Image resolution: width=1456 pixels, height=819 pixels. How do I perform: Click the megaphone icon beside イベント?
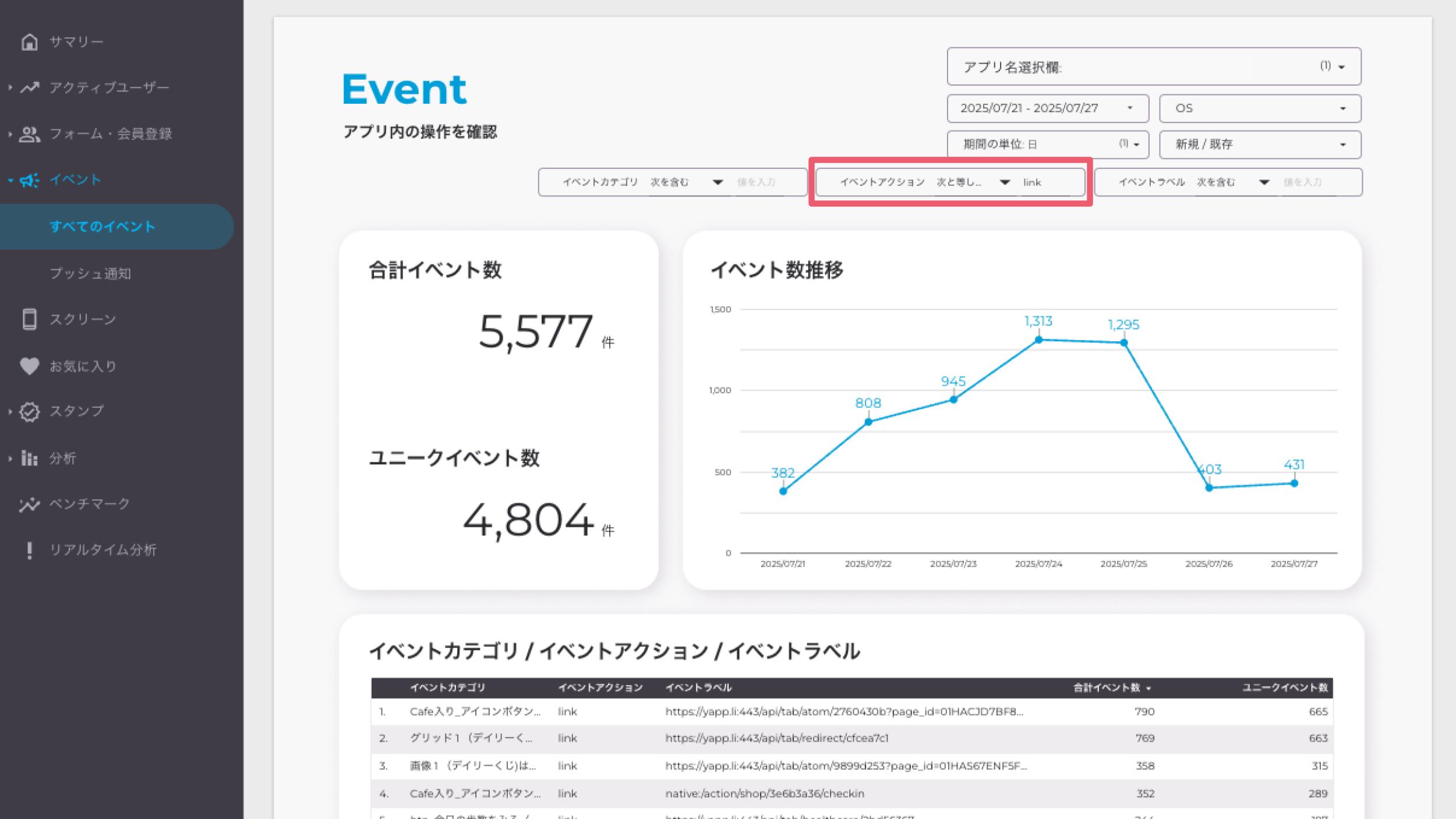[x=29, y=180]
